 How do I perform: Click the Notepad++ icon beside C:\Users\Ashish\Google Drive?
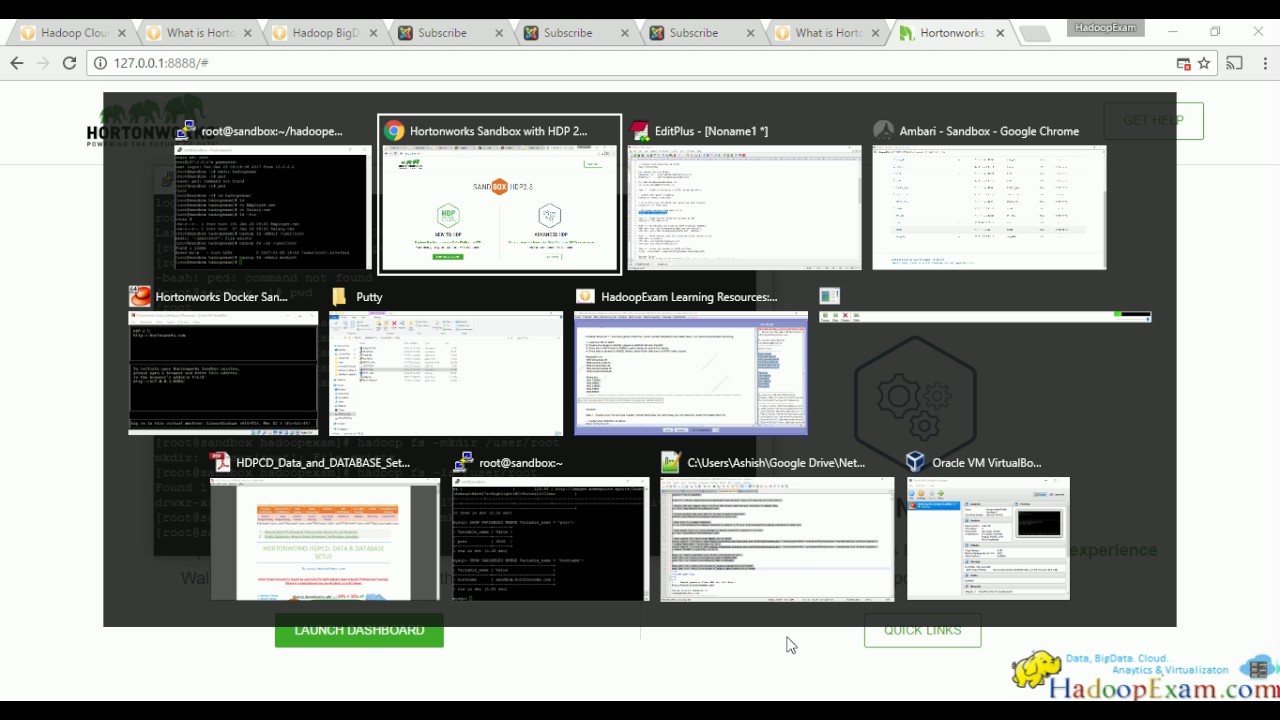[x=671, y=463]
